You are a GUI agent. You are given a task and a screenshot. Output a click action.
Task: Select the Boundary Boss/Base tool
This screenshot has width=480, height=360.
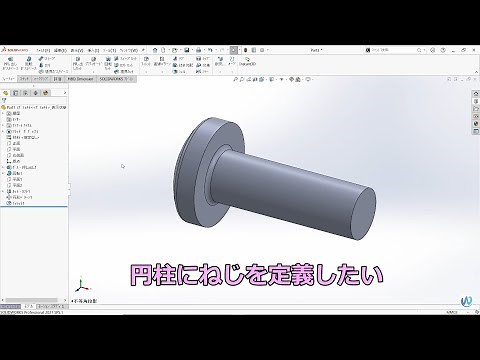tap(53, 71)
